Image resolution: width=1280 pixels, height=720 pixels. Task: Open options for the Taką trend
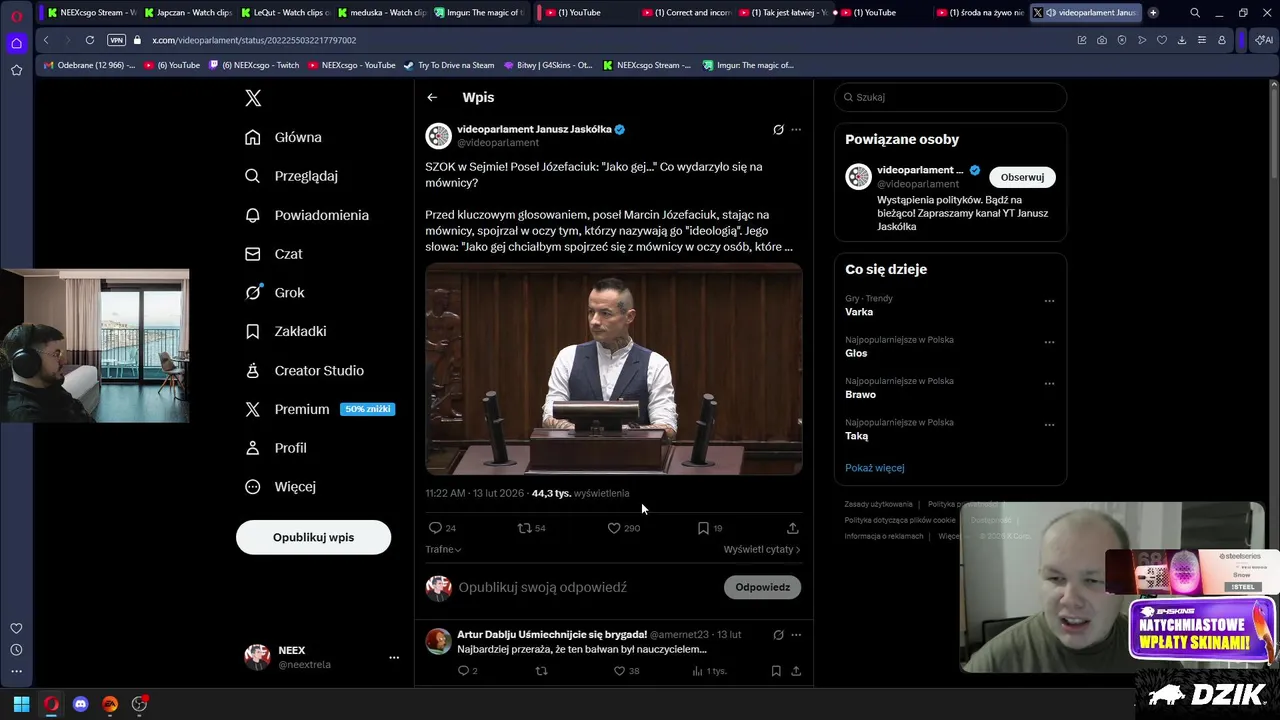point(1049,424)
